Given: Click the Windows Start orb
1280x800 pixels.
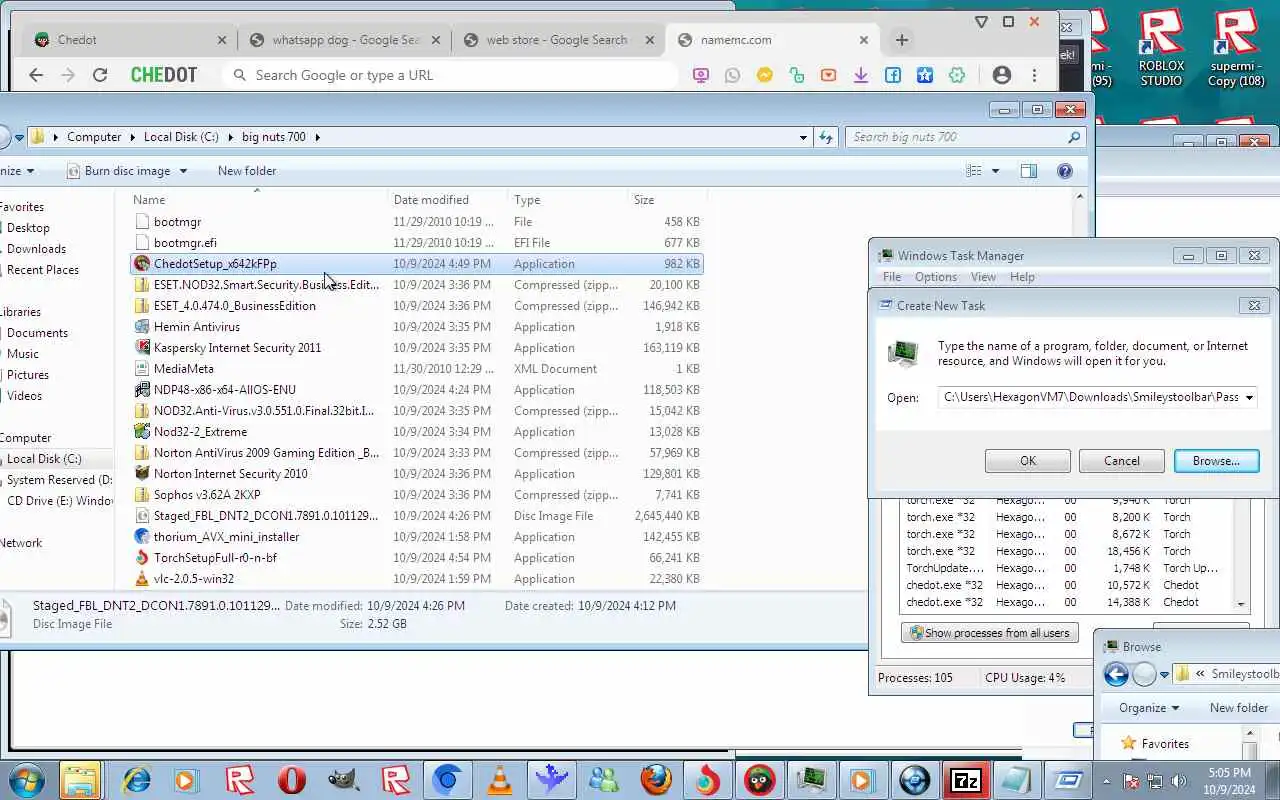Looking at the screenshot, I should coord(26,780).
